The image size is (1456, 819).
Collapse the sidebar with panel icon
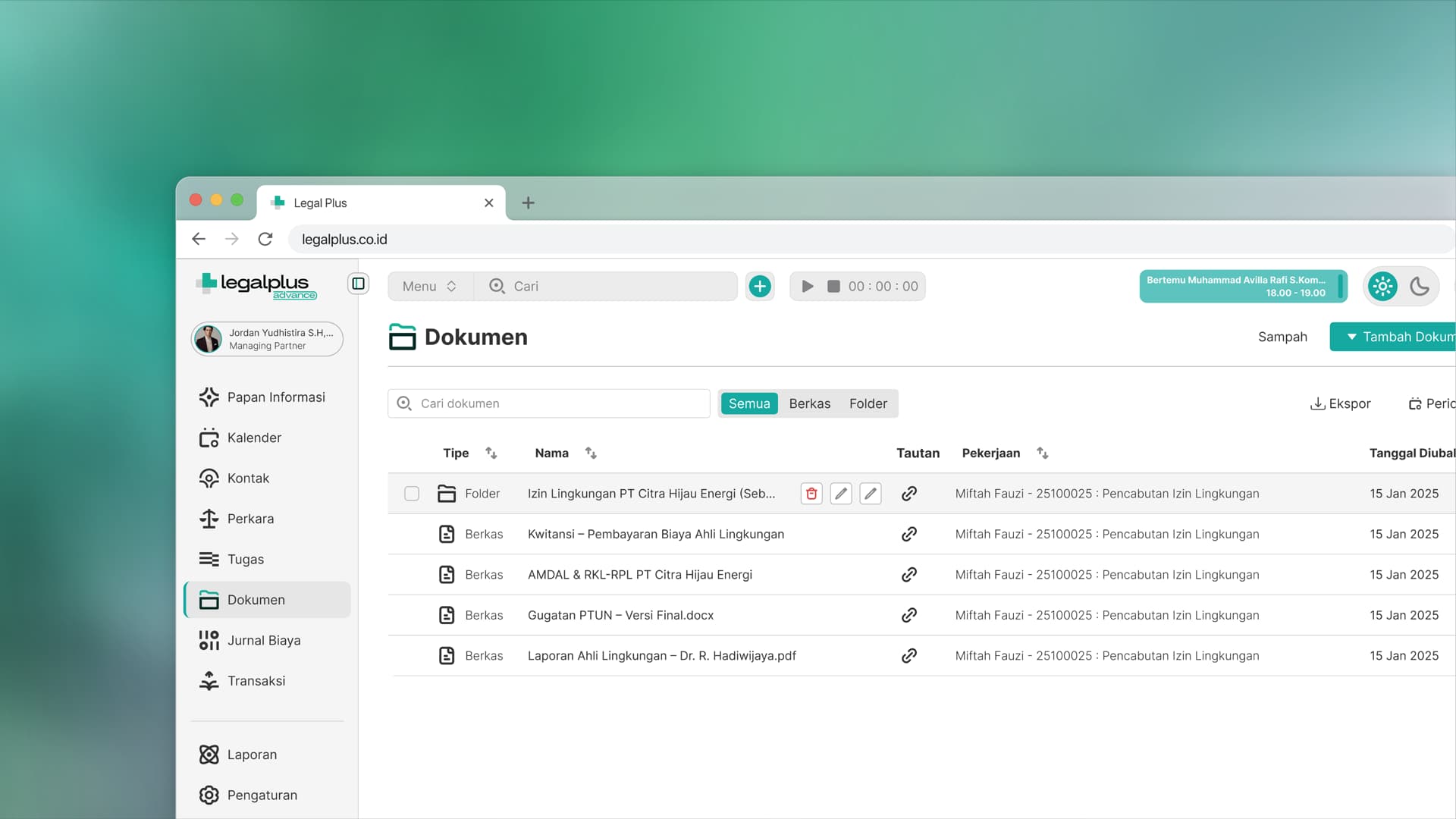click(358, 284)
